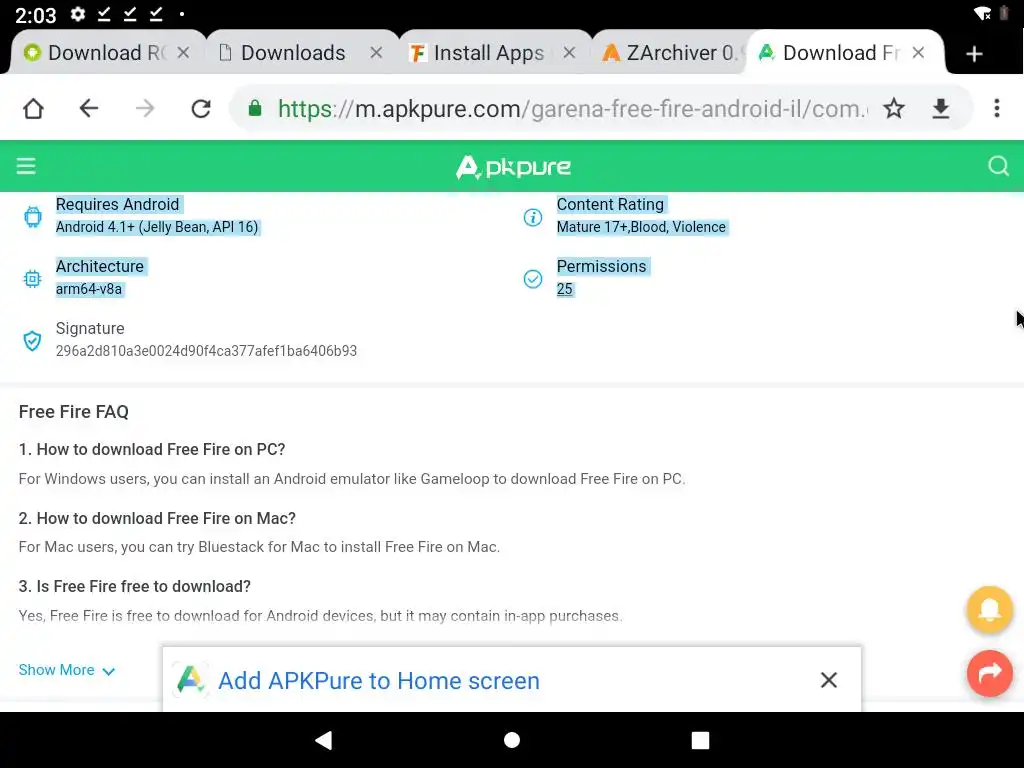View the secure connection lock icon
Image resolution: width=1024 pixels, height=768 pixels.
(x=255, y=108)
